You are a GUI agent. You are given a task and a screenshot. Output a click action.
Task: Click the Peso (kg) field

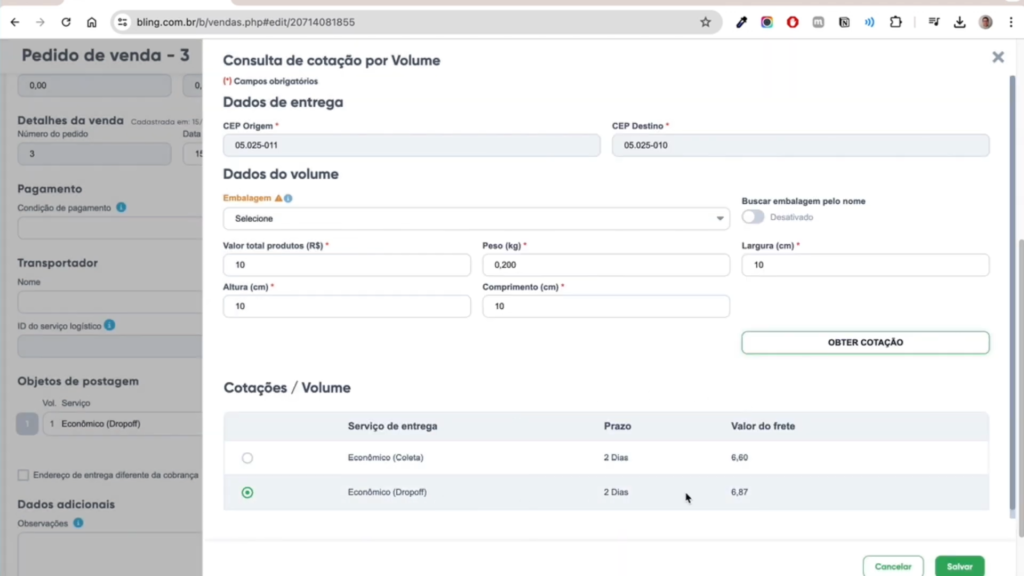click(x=606, y=264)
